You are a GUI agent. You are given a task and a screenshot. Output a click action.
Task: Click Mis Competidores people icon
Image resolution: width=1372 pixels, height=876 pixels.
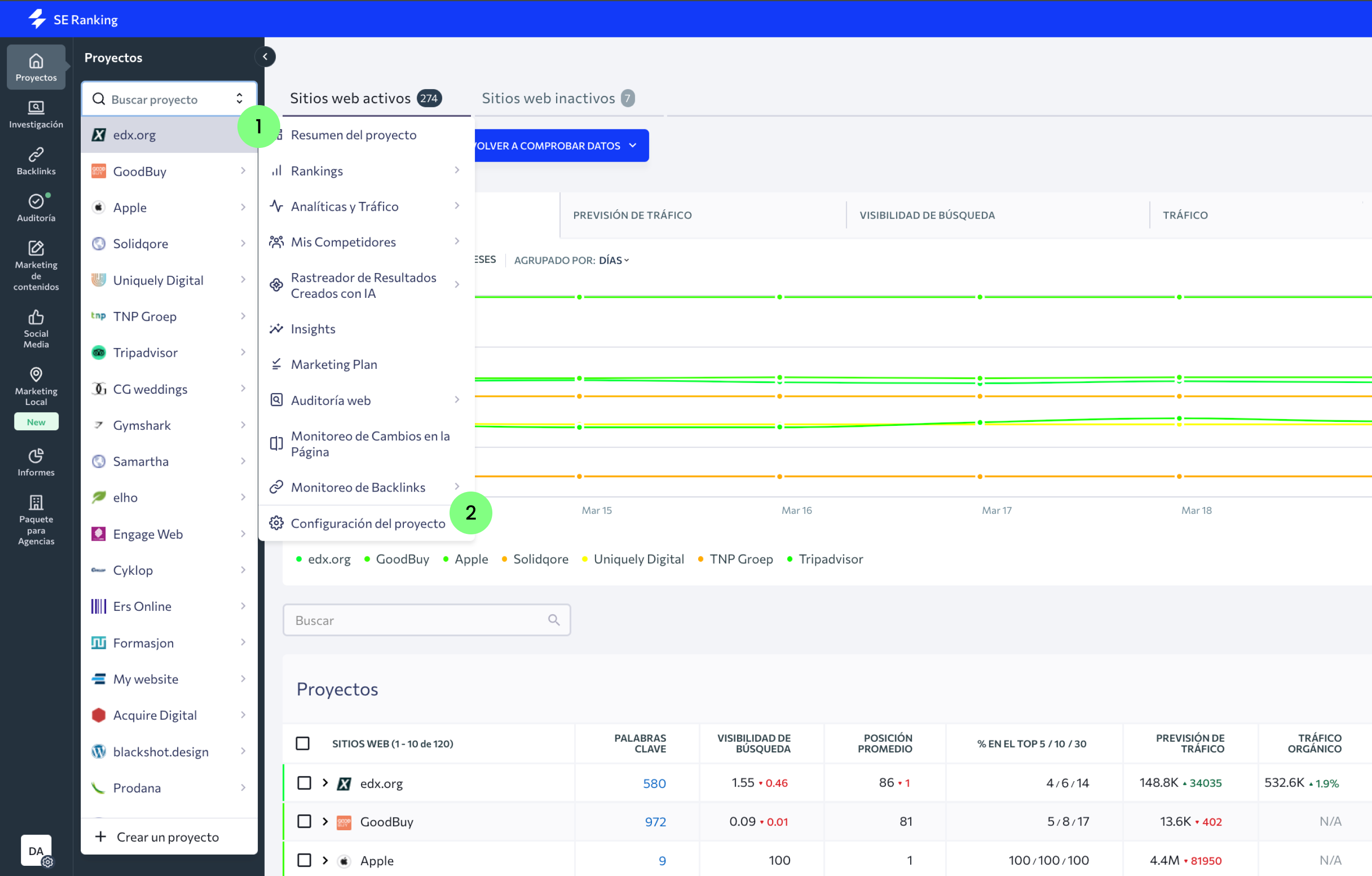(276, 242)
